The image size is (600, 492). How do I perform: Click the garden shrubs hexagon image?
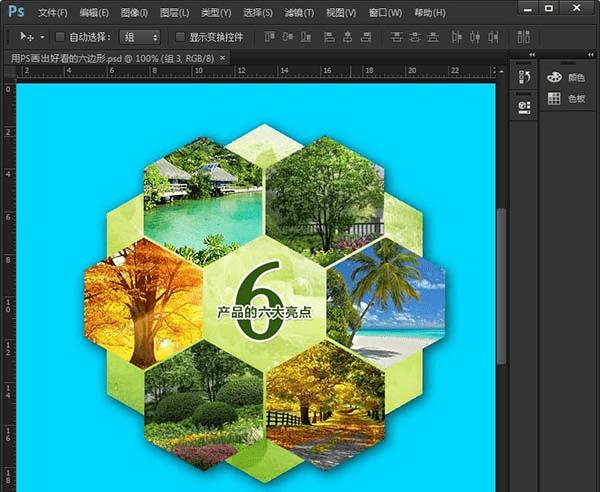pos(204,406)
